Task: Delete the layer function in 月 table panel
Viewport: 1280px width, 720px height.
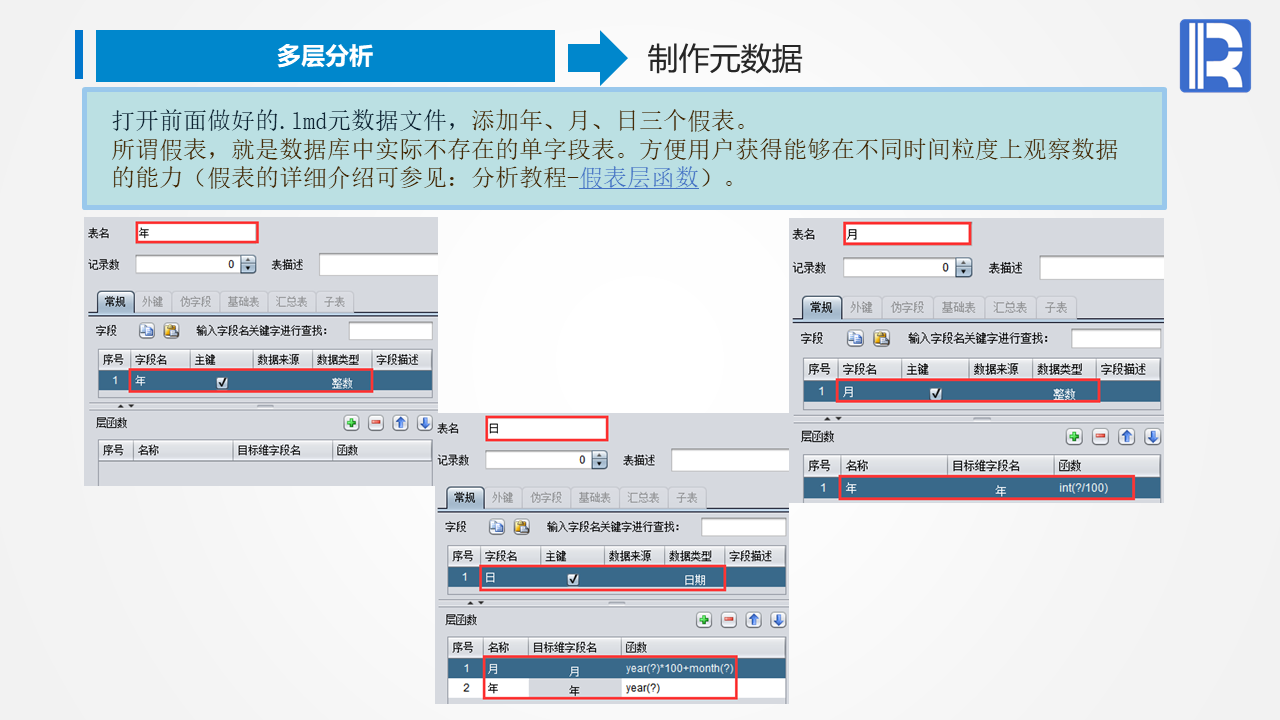Action: pyautogui.click(x=1100, y=437)
